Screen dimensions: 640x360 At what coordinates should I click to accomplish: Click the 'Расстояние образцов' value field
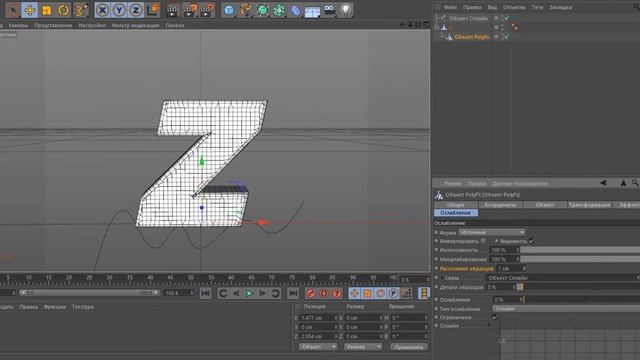(x=509, y=269)
